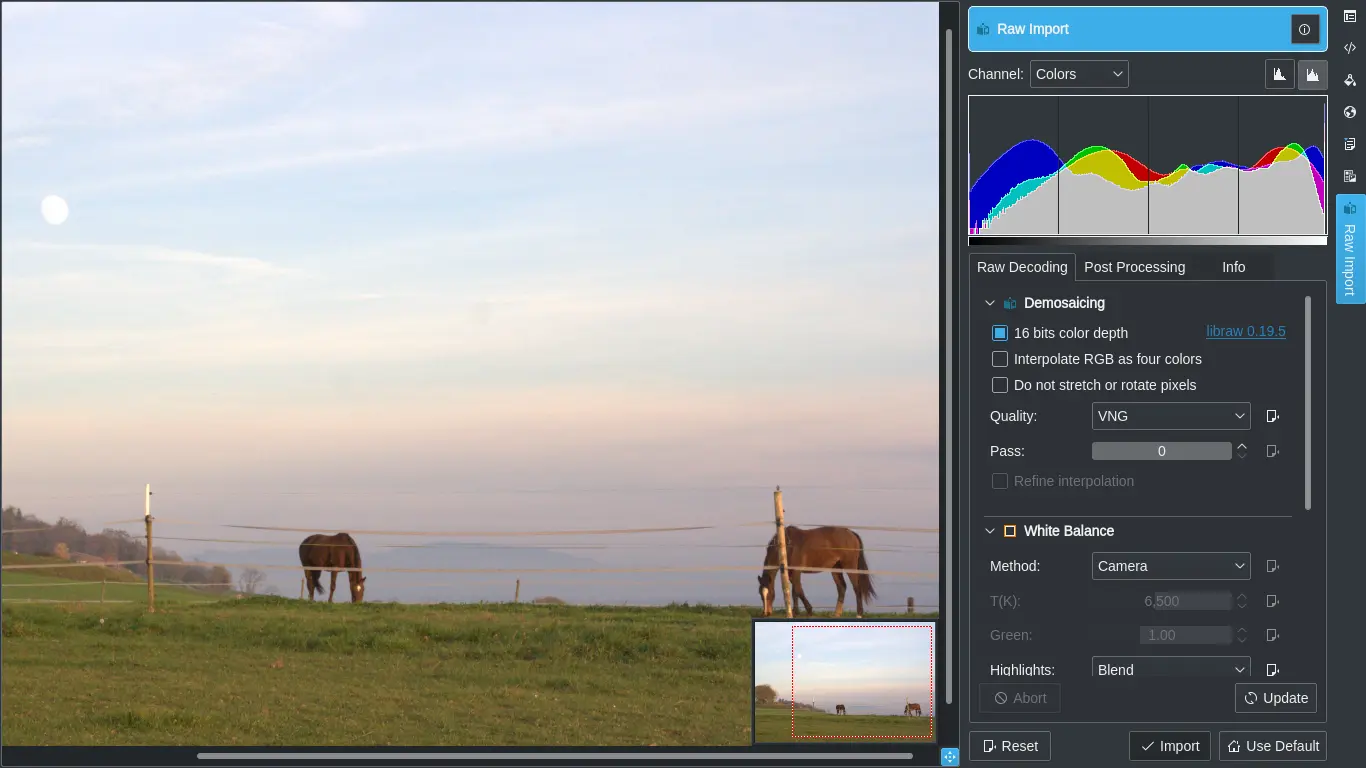Click the info icon in Raw Import header
Image resolution: width=1366 pixels, height=768 pixels.
[1305, 29]
